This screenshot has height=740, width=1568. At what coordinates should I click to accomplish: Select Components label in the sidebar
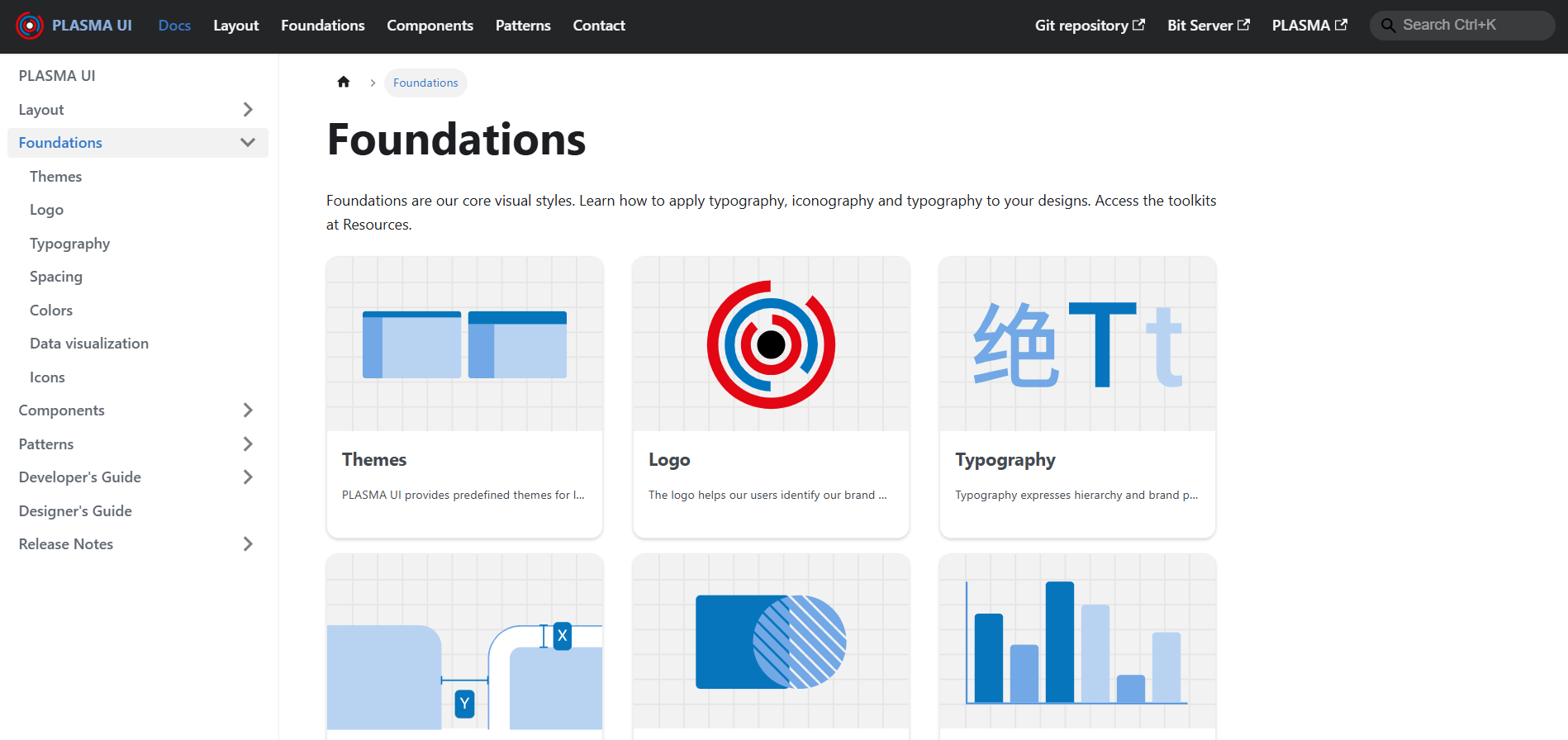tap(61, 410)
